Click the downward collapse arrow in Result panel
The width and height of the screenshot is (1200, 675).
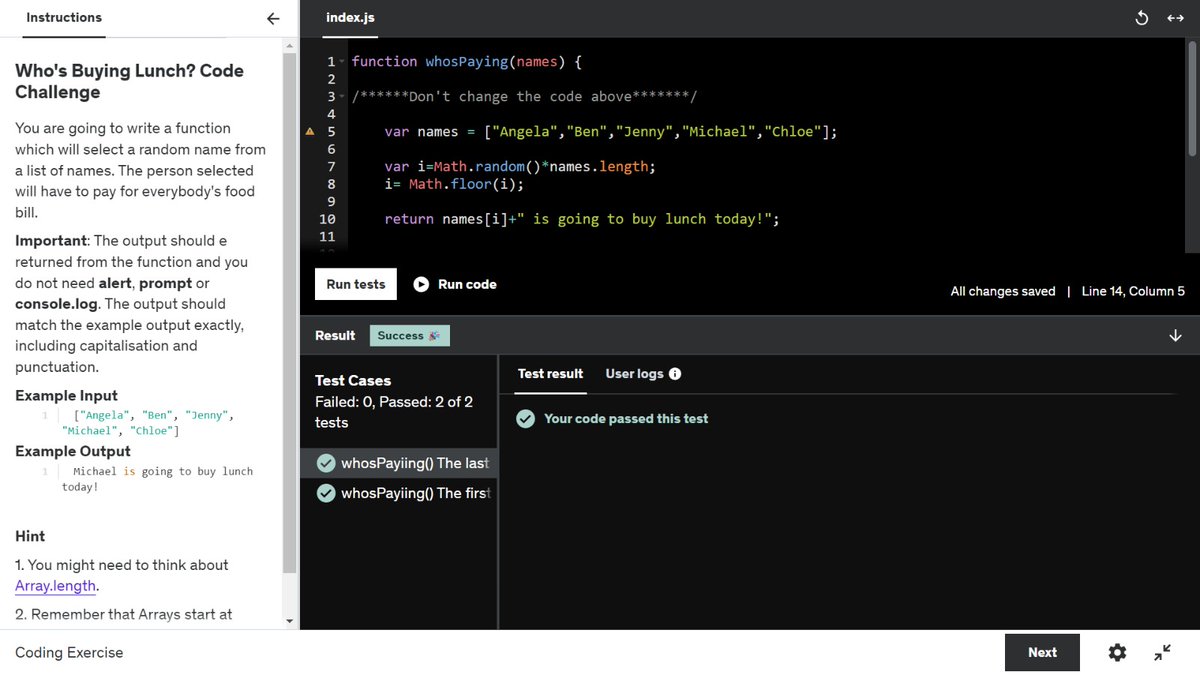[1176, 335]
